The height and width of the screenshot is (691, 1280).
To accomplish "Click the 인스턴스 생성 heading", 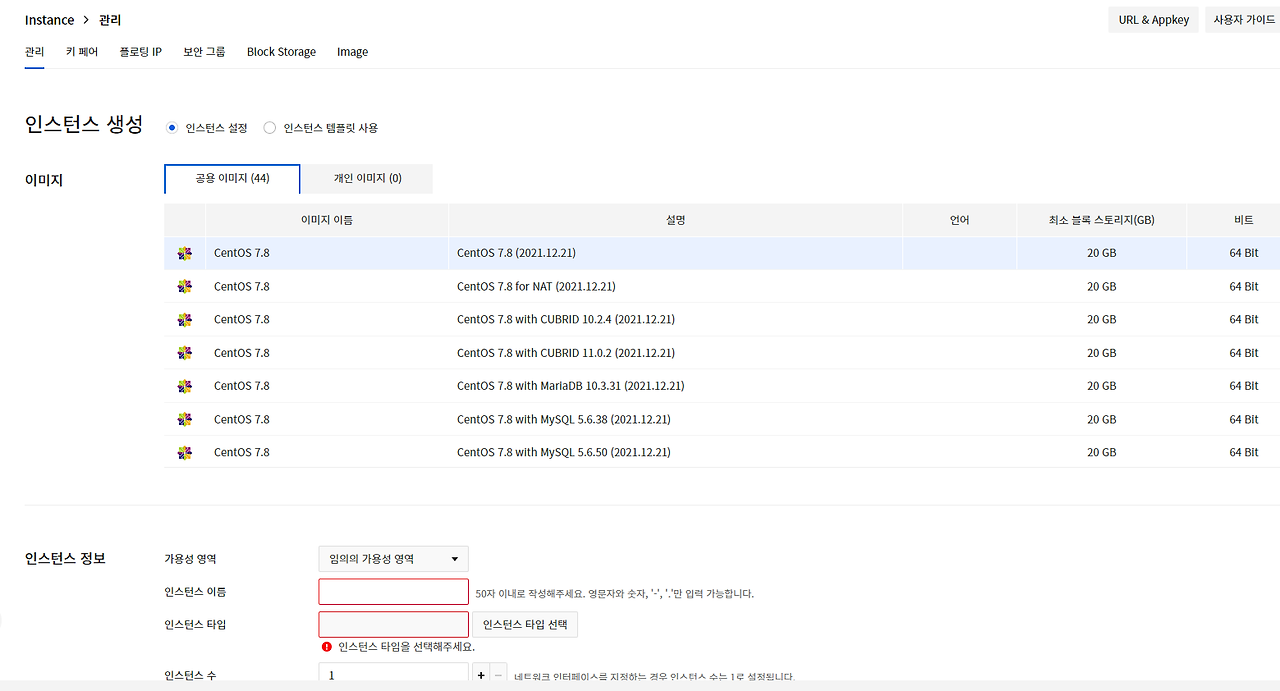I will pos(84,125).
